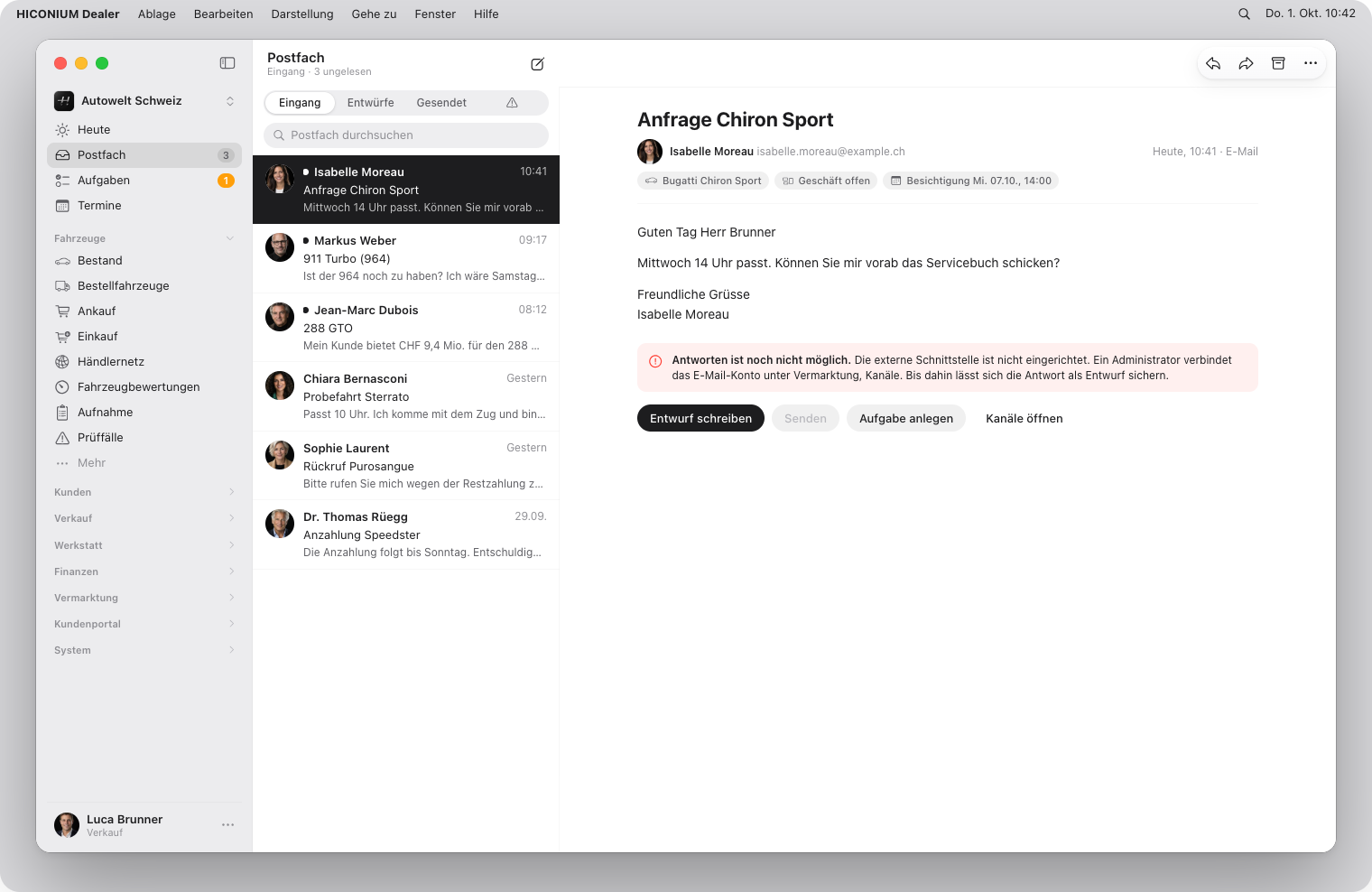Click the Bugatti Chiron Sport tag

tap(703, 181)
